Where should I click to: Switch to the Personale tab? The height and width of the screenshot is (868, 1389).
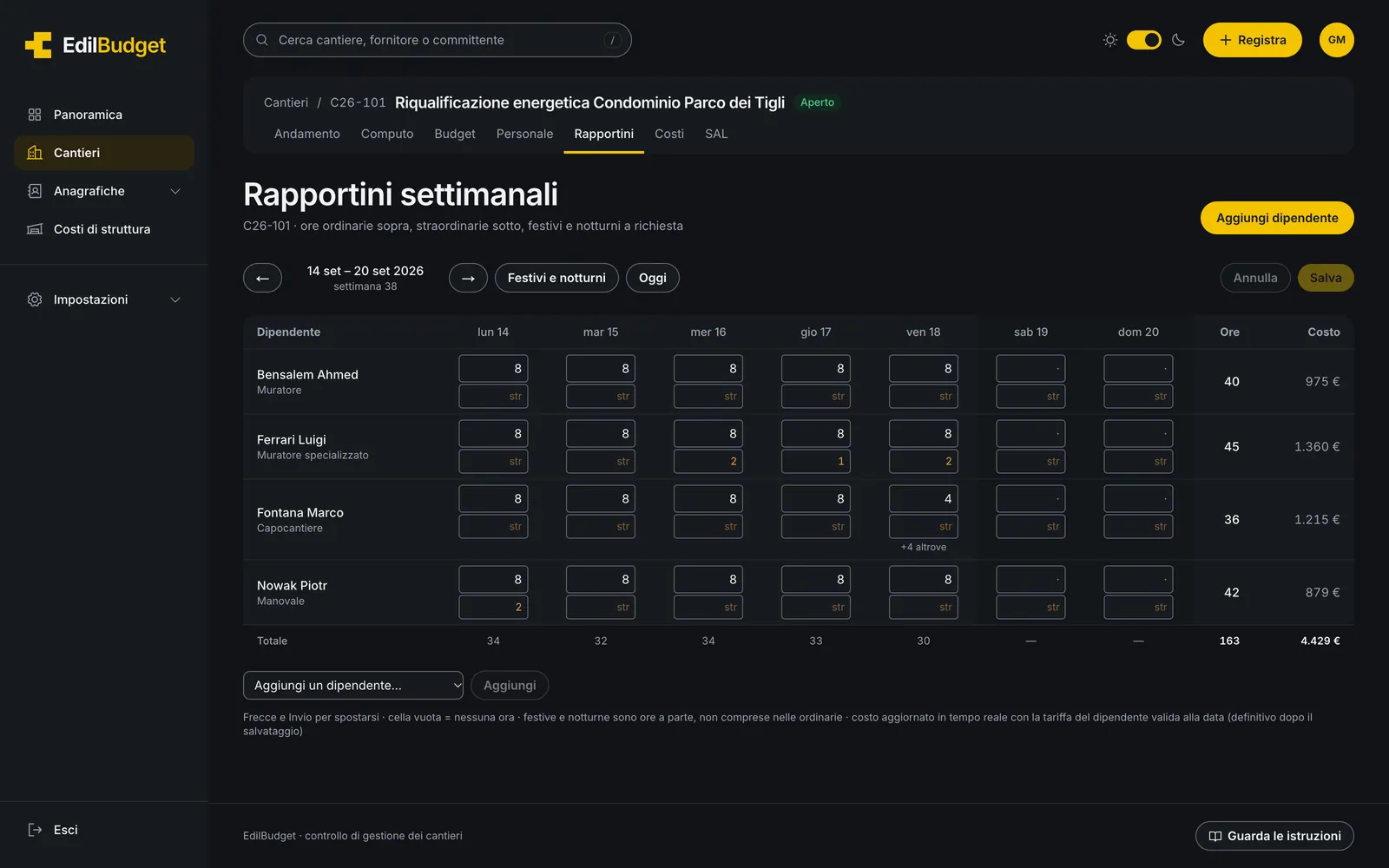coord(524,134)
